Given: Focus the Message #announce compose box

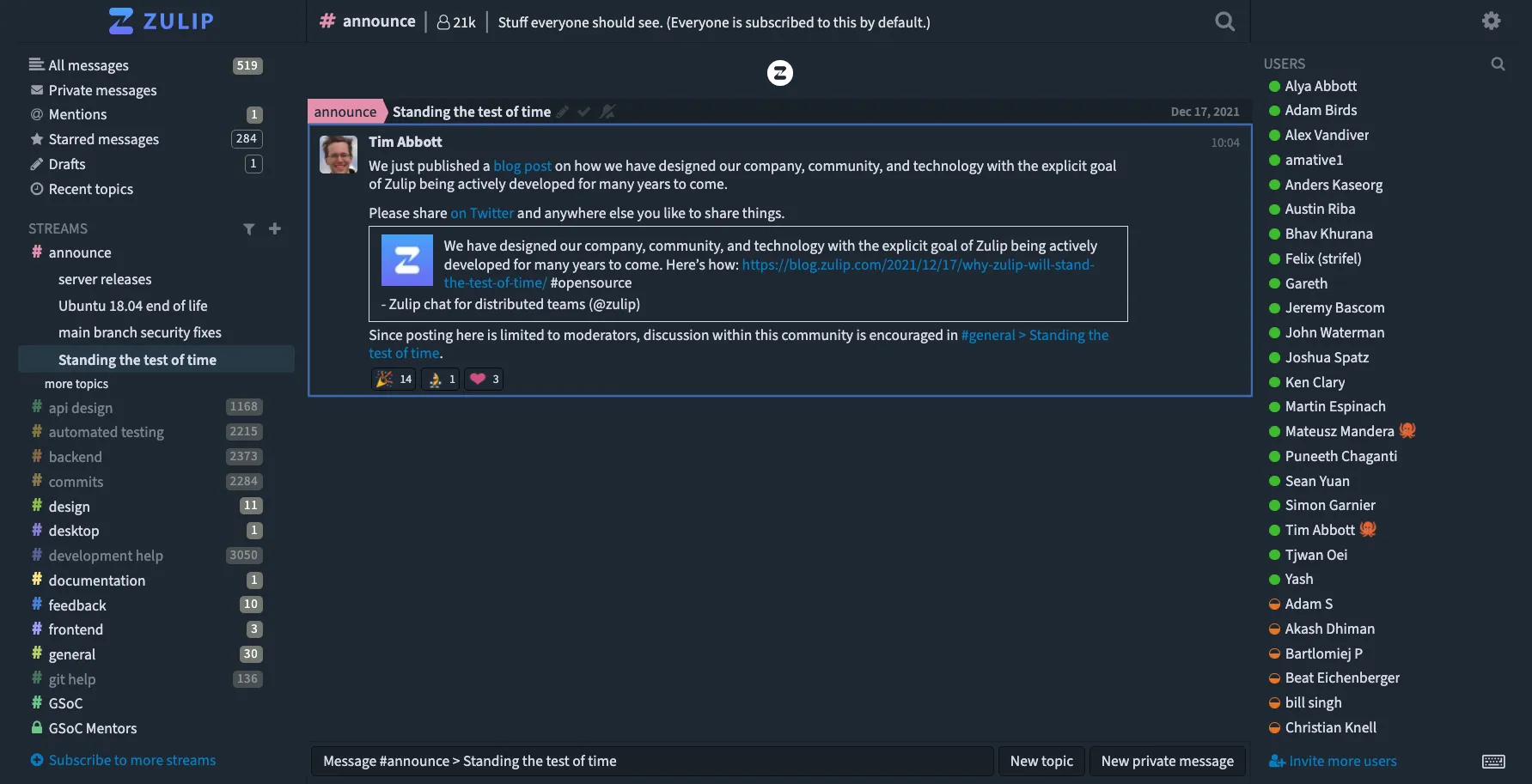Looking at the screenshot, I should pyautogui.click(x=652, y=761).
